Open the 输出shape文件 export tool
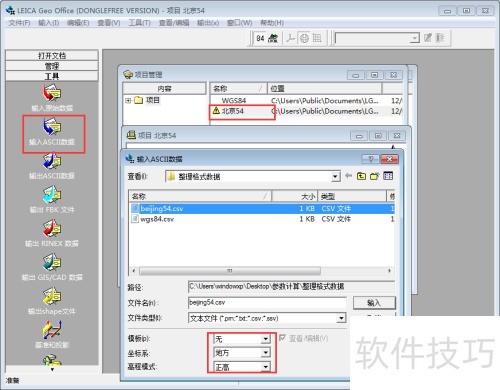The image size is (500, 390). (x=52, y=301)
